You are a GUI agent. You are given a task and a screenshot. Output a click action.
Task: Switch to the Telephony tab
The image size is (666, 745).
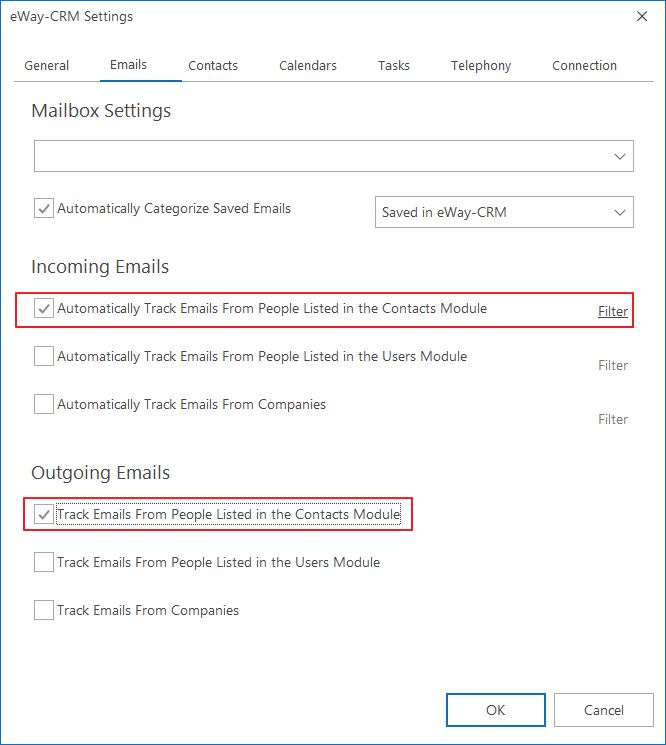(481, 66)
